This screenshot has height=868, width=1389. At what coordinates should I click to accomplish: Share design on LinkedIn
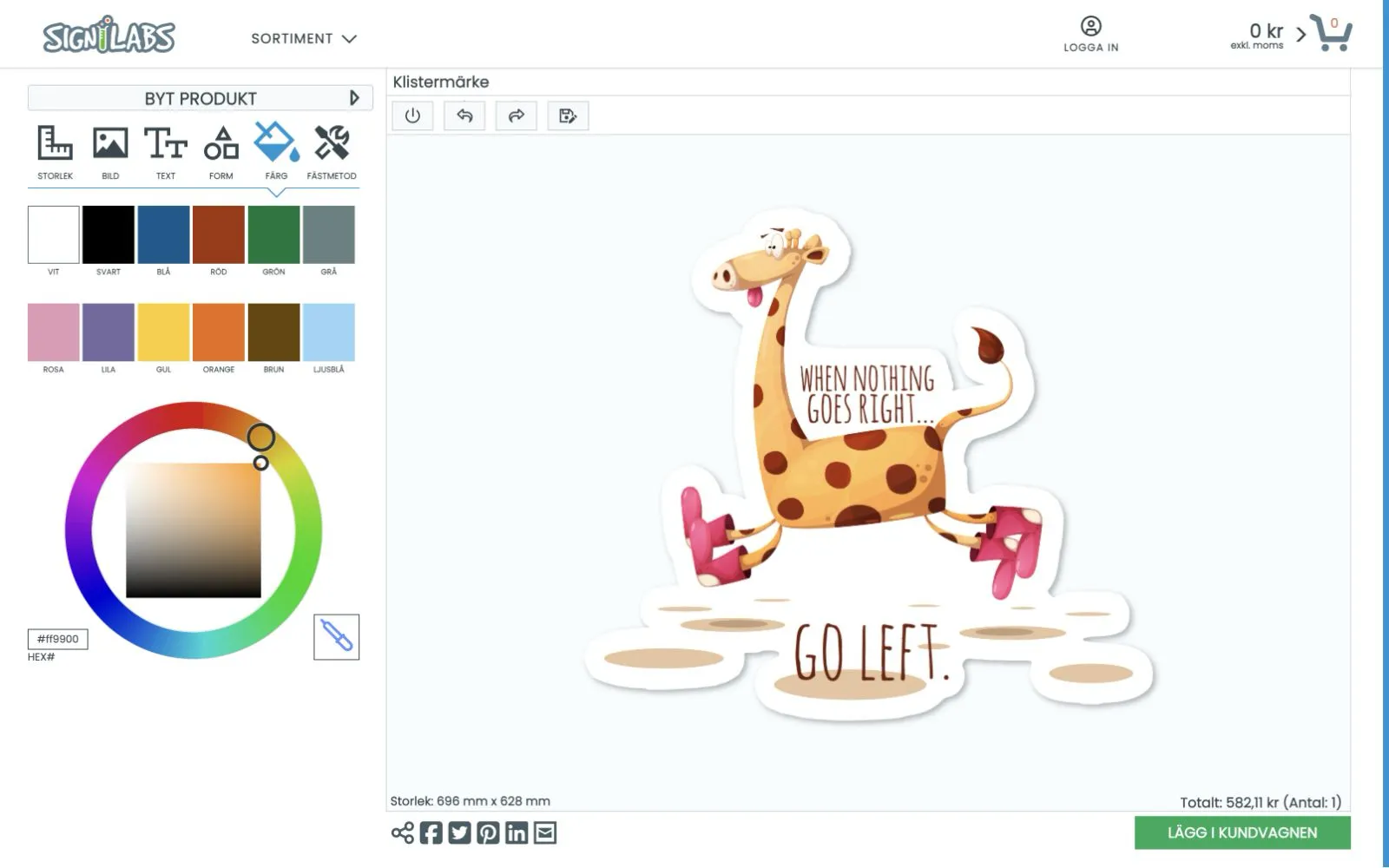[x=517, y=833]
